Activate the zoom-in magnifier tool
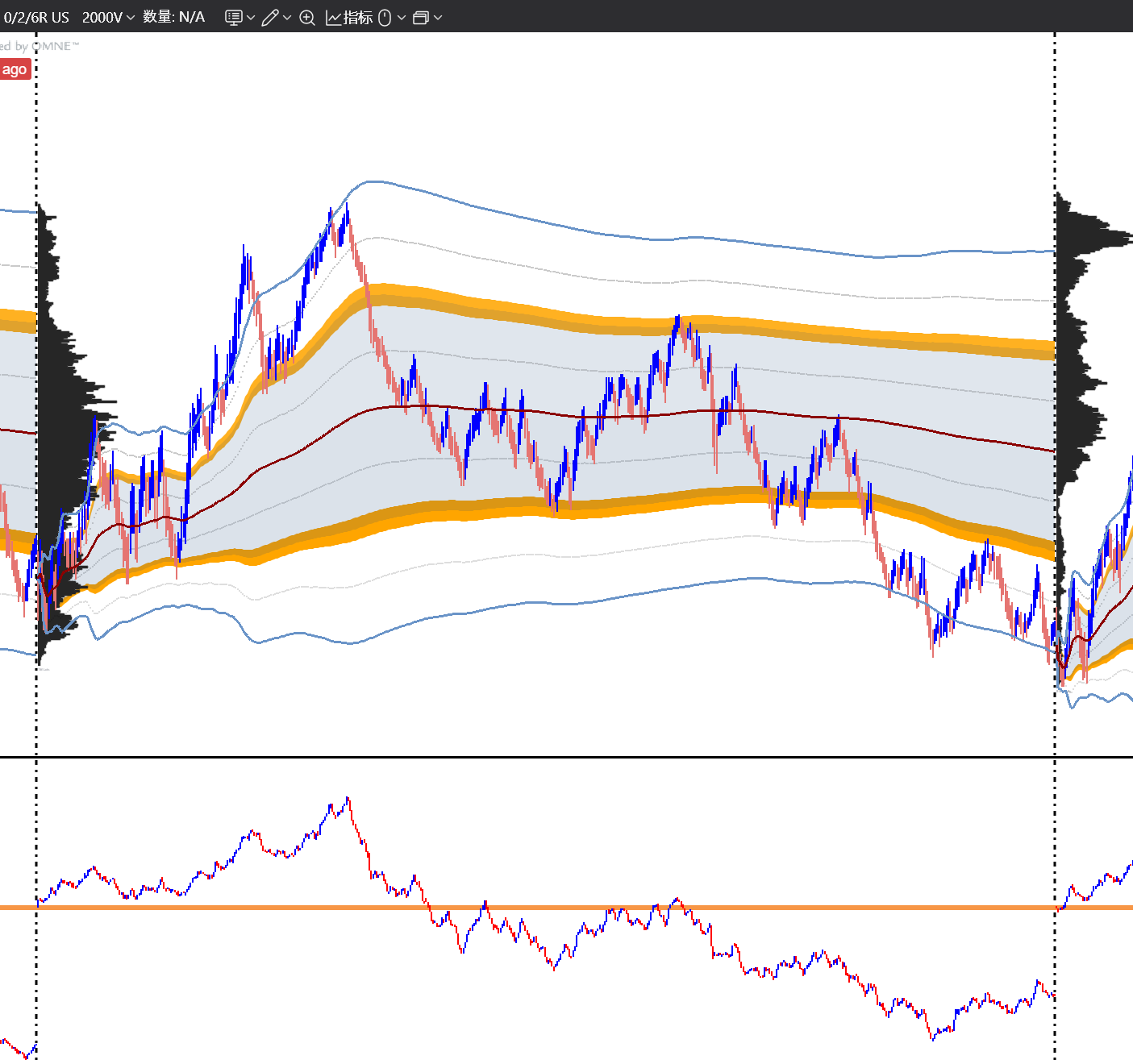This screenshot has height=1064, width=1133. tap(307, 18)
